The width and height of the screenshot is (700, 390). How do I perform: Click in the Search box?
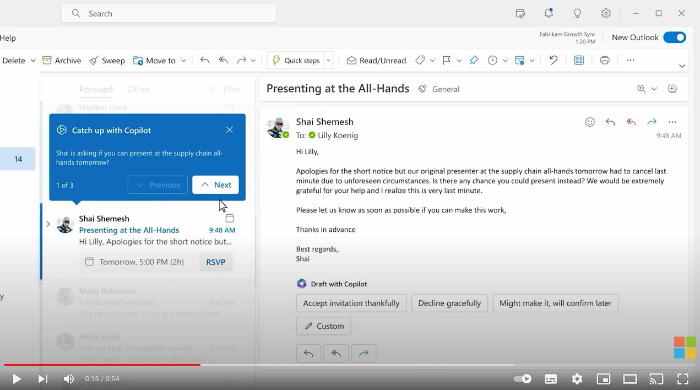tap(169, 13)
